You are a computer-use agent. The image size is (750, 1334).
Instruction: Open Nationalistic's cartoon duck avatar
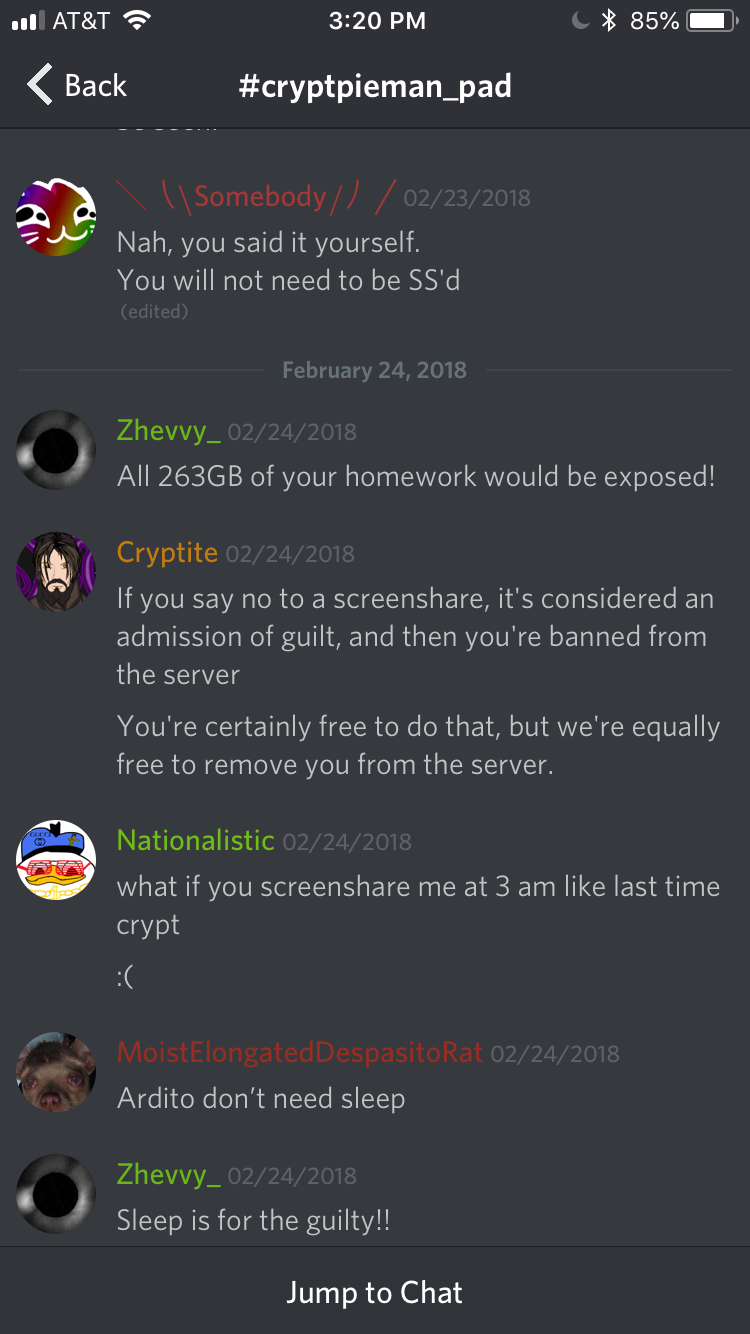tap(56, 861)
